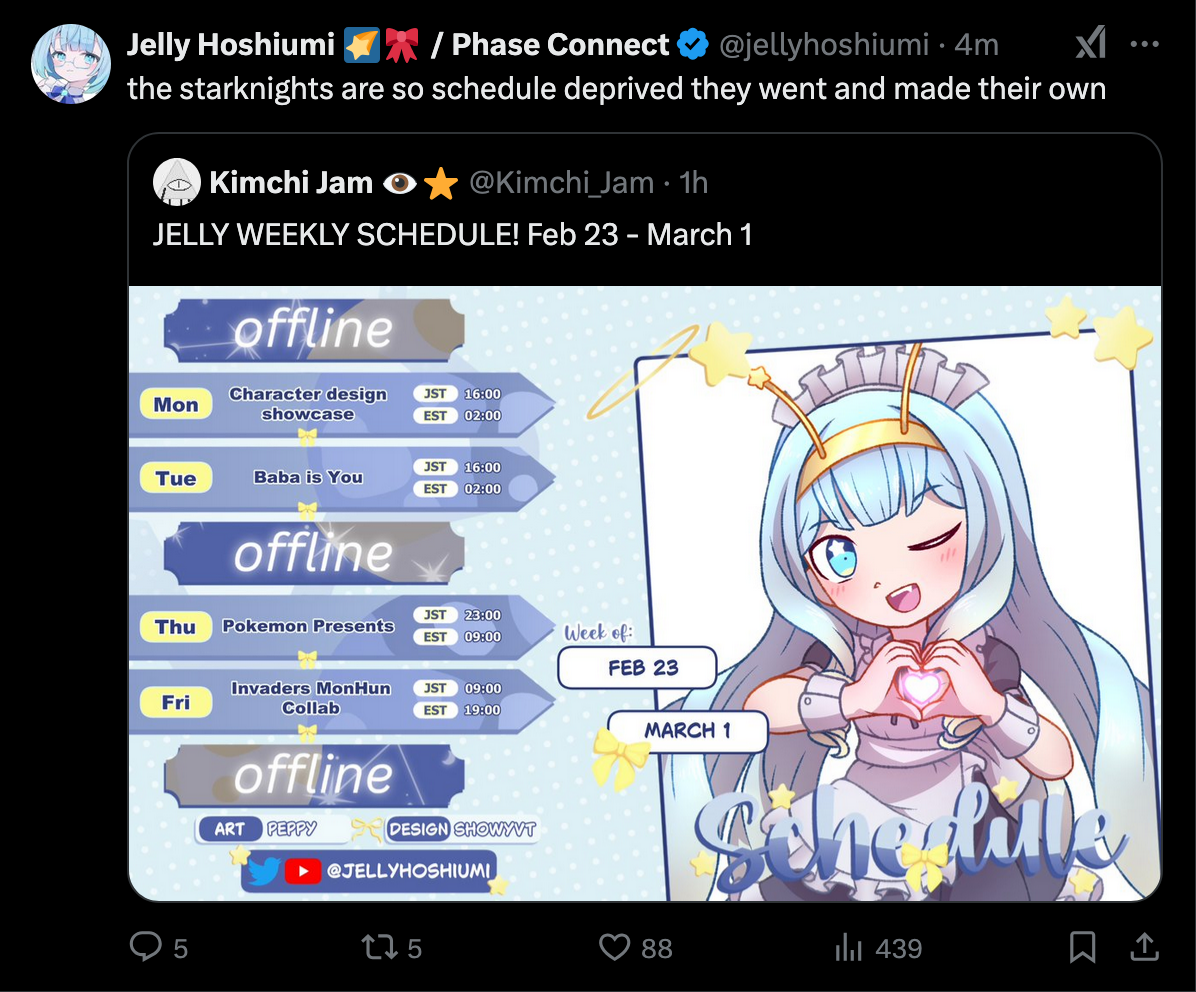
Task: Click the starknights tweet text
Action: pos(616,88)
